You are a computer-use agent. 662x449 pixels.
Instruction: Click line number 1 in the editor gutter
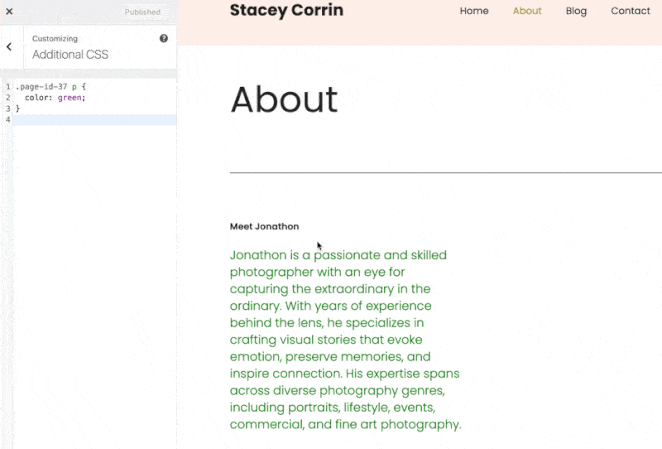[x=7, y=87]
